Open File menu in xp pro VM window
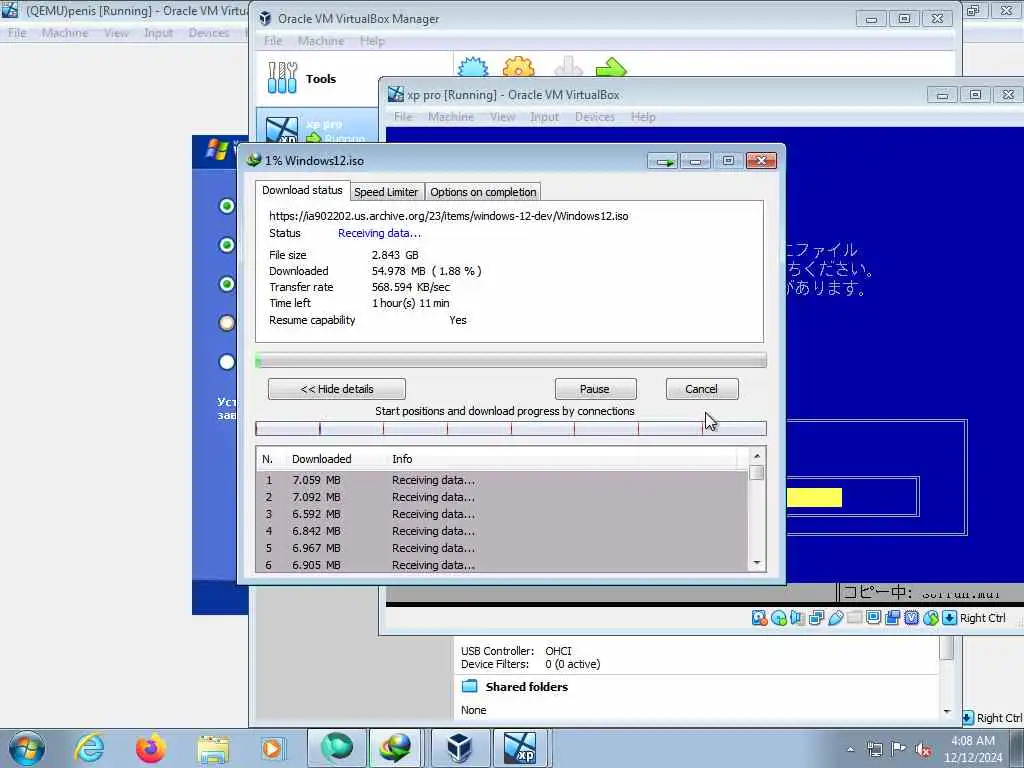 pos(403,117)
